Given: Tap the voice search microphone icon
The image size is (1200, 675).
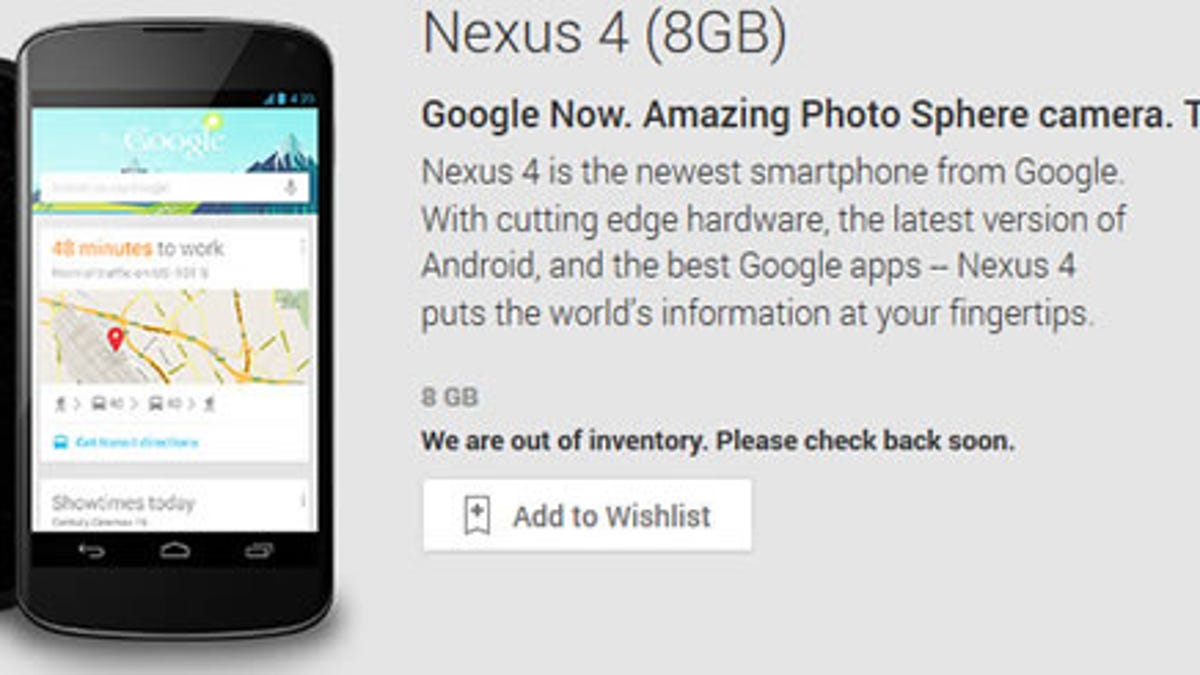Looking at the screenshot, I should click(290, 186).
